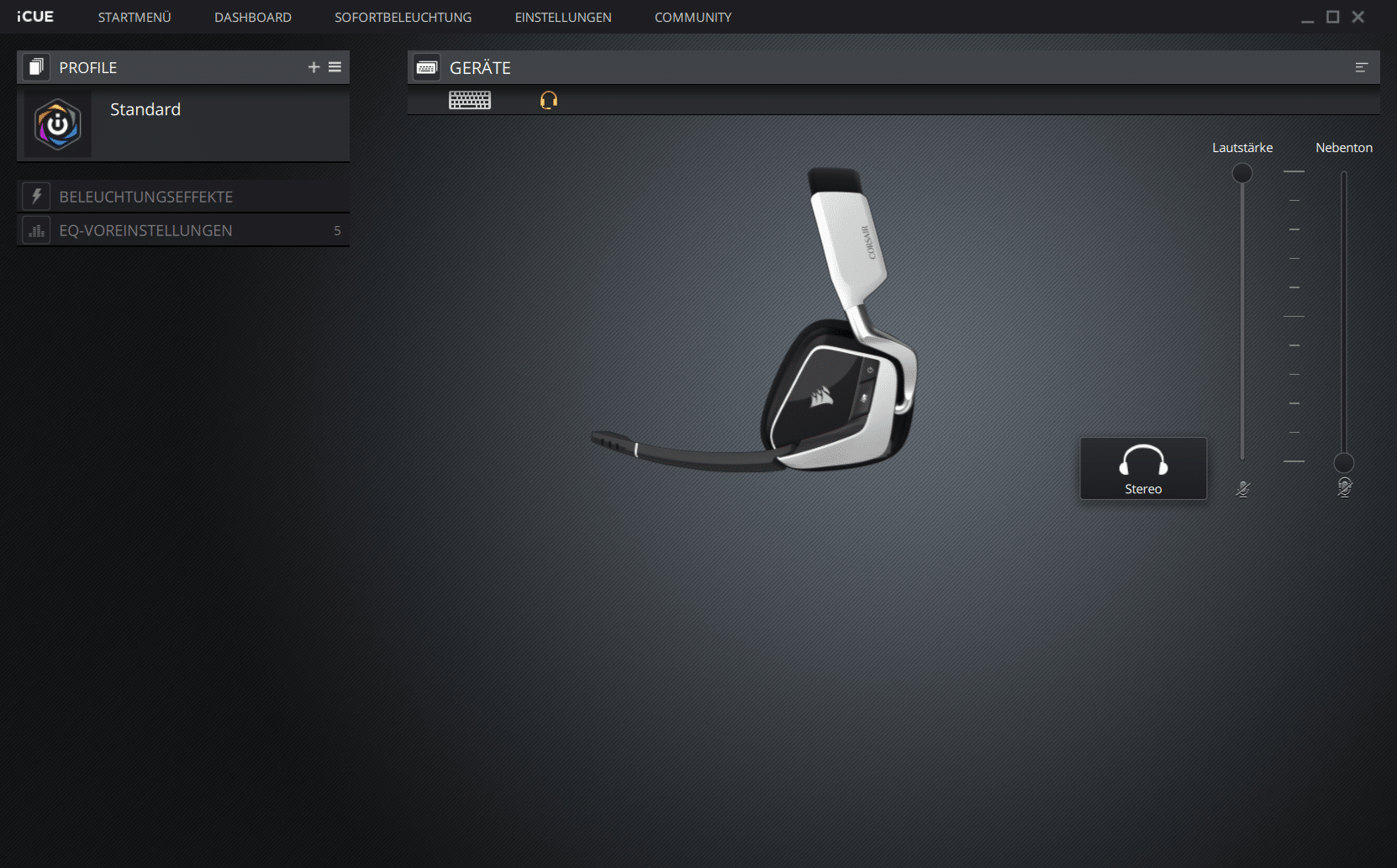Open the Geräte panel sort menu

click(1362, 67)
